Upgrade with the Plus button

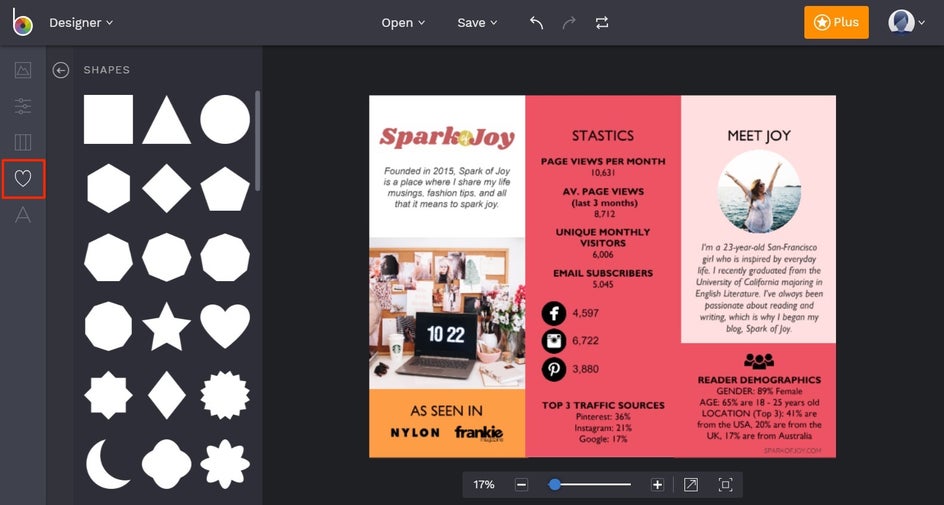pyautogui.click(x=836, y=22)
